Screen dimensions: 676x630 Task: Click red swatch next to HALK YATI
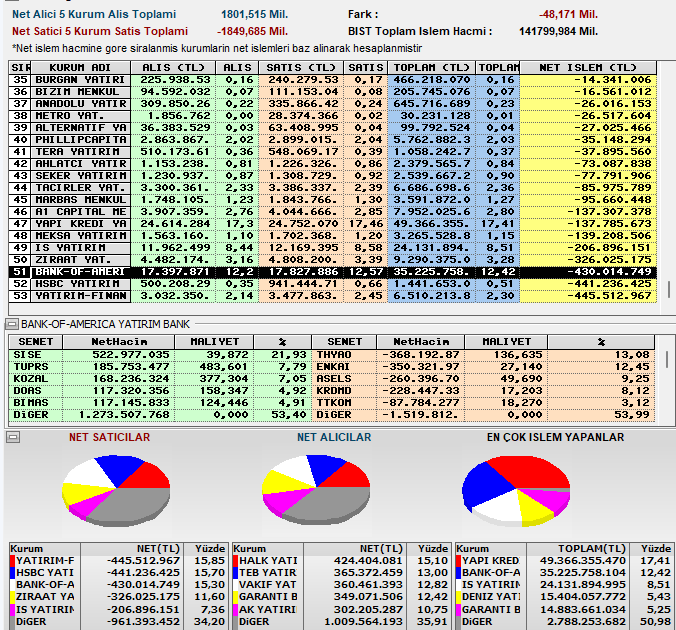coord(235,561)
